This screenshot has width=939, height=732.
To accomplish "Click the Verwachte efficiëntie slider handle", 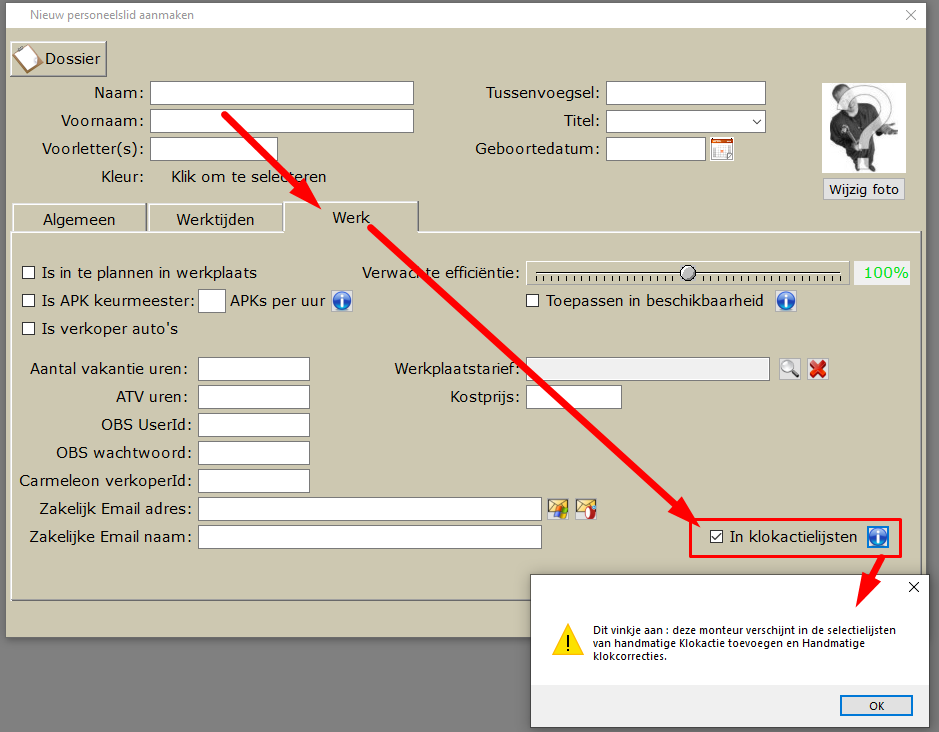I will 688,273.
